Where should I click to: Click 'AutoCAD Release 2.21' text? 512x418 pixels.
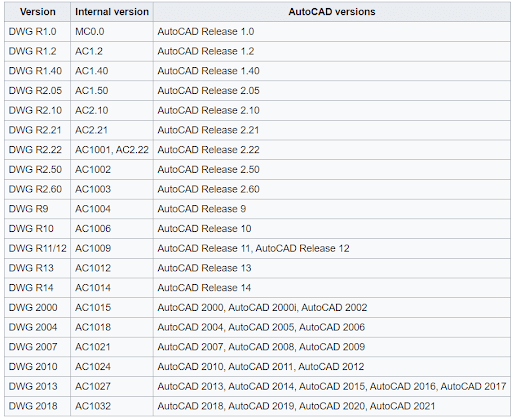pos(208,130)
